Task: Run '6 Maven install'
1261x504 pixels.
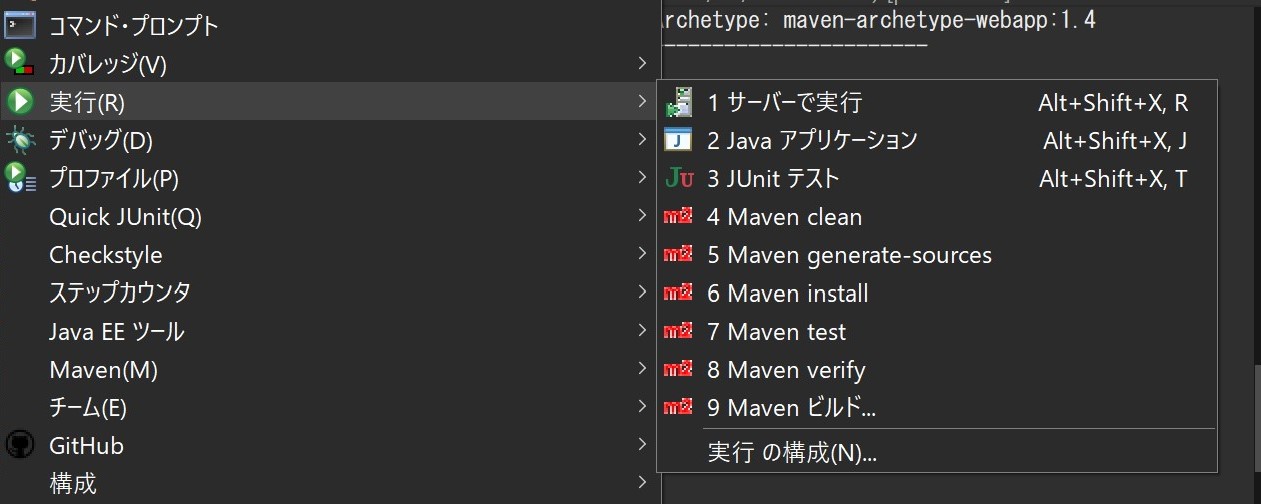Action: point(937,293)
